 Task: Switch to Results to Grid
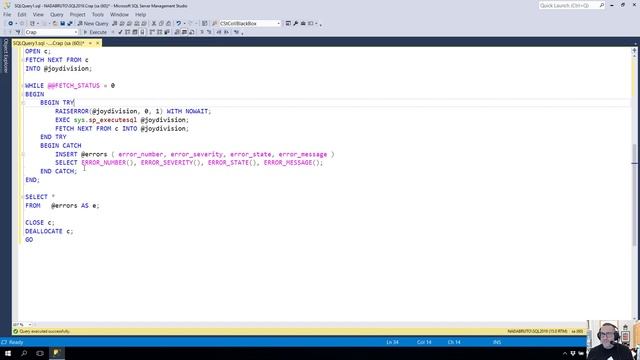(x=184, y=32)
